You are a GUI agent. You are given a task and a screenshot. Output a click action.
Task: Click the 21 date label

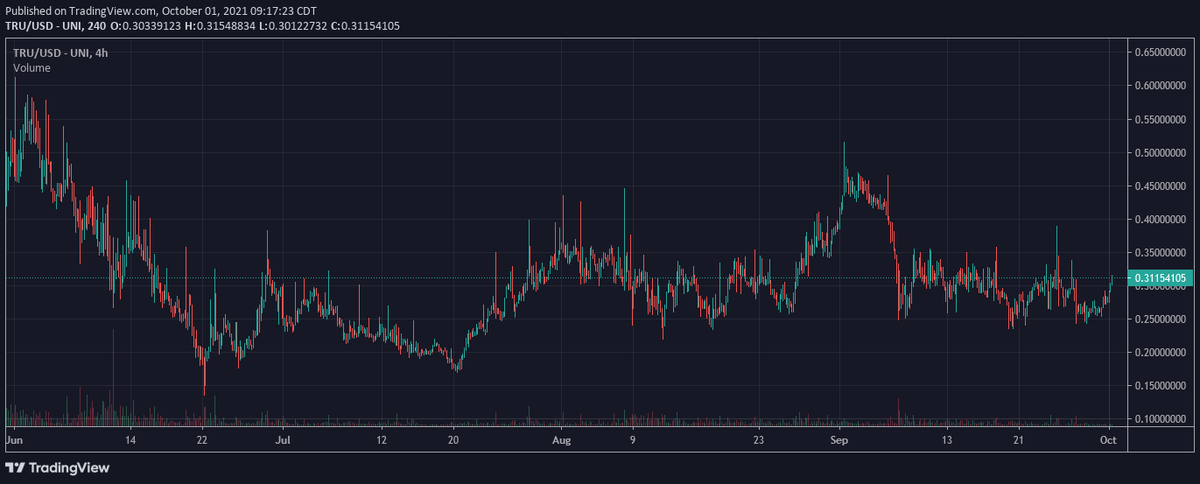pos(1019,439)
